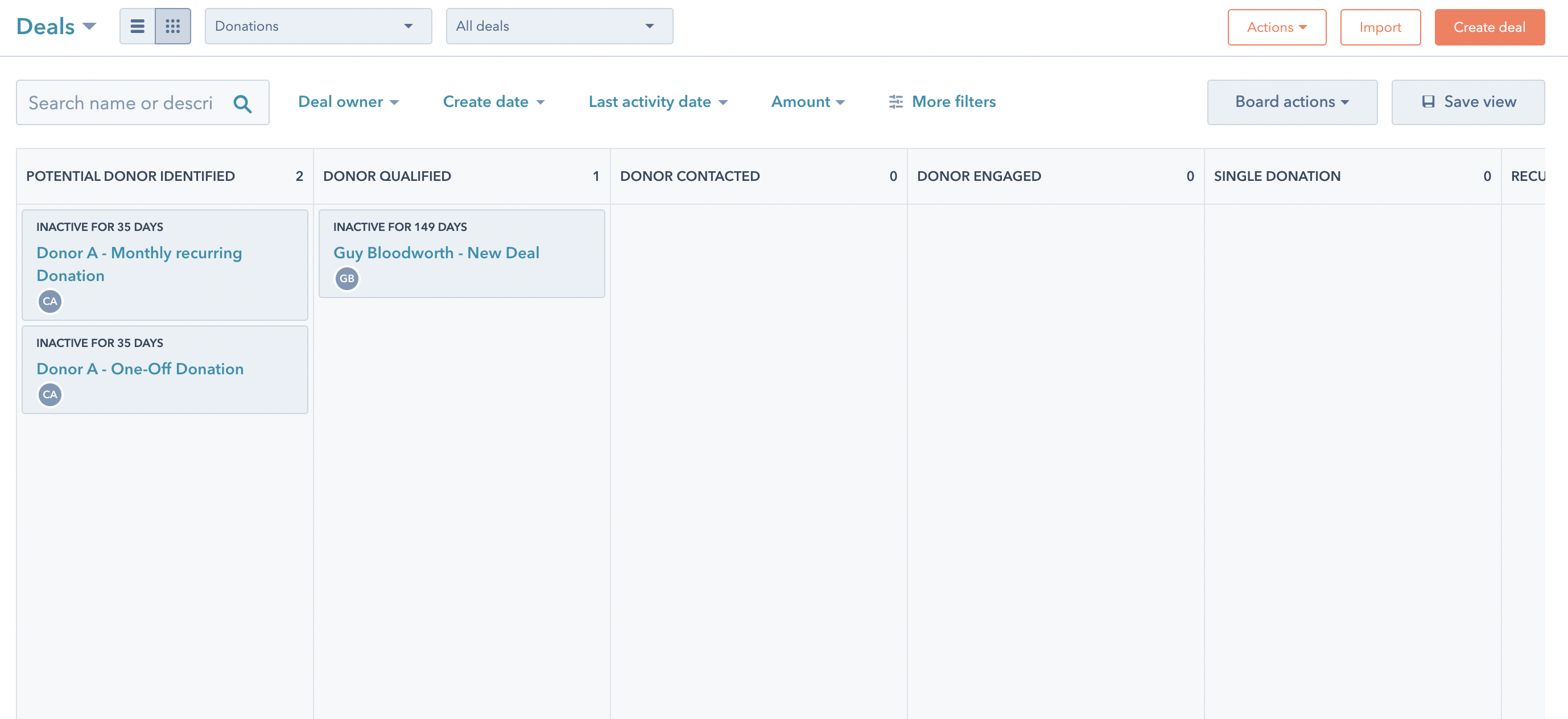The height and width of the screenshot is (719, 1568).
Task: Click the More filters icon
Action: (895, 102)
